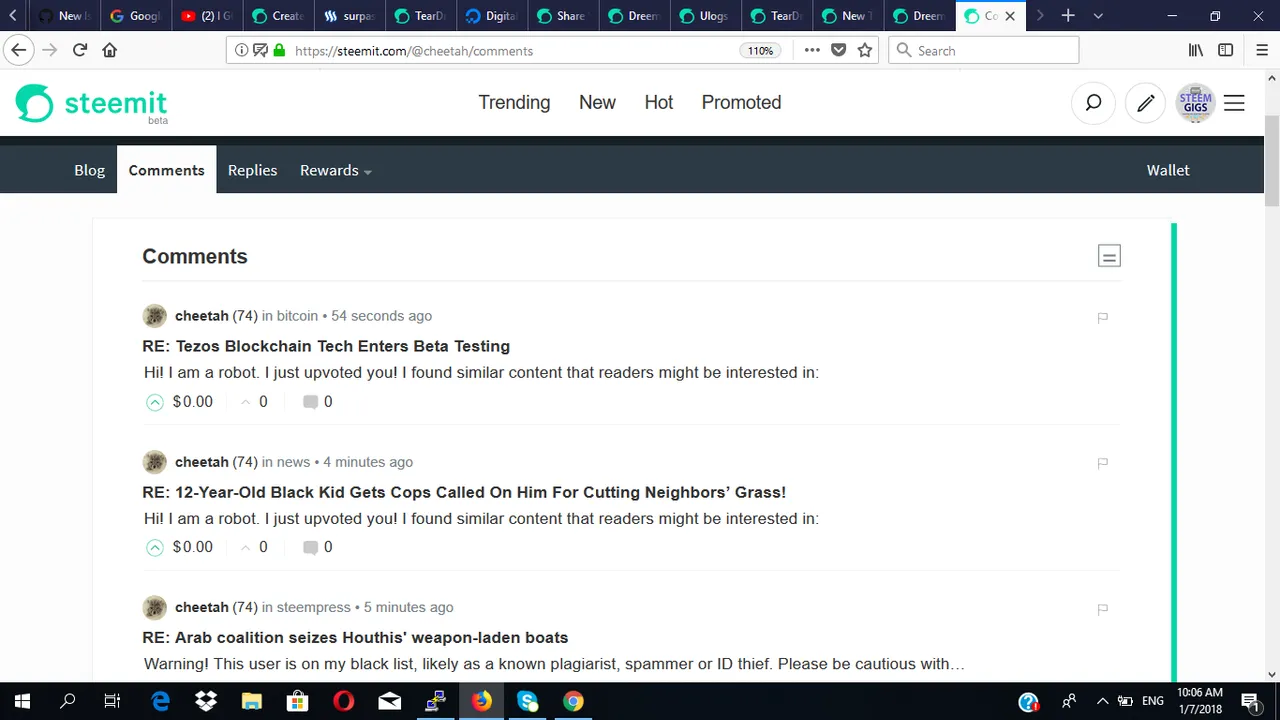Click the news tag link
The image size is (1280, 720).
click(x=293, y=462)
